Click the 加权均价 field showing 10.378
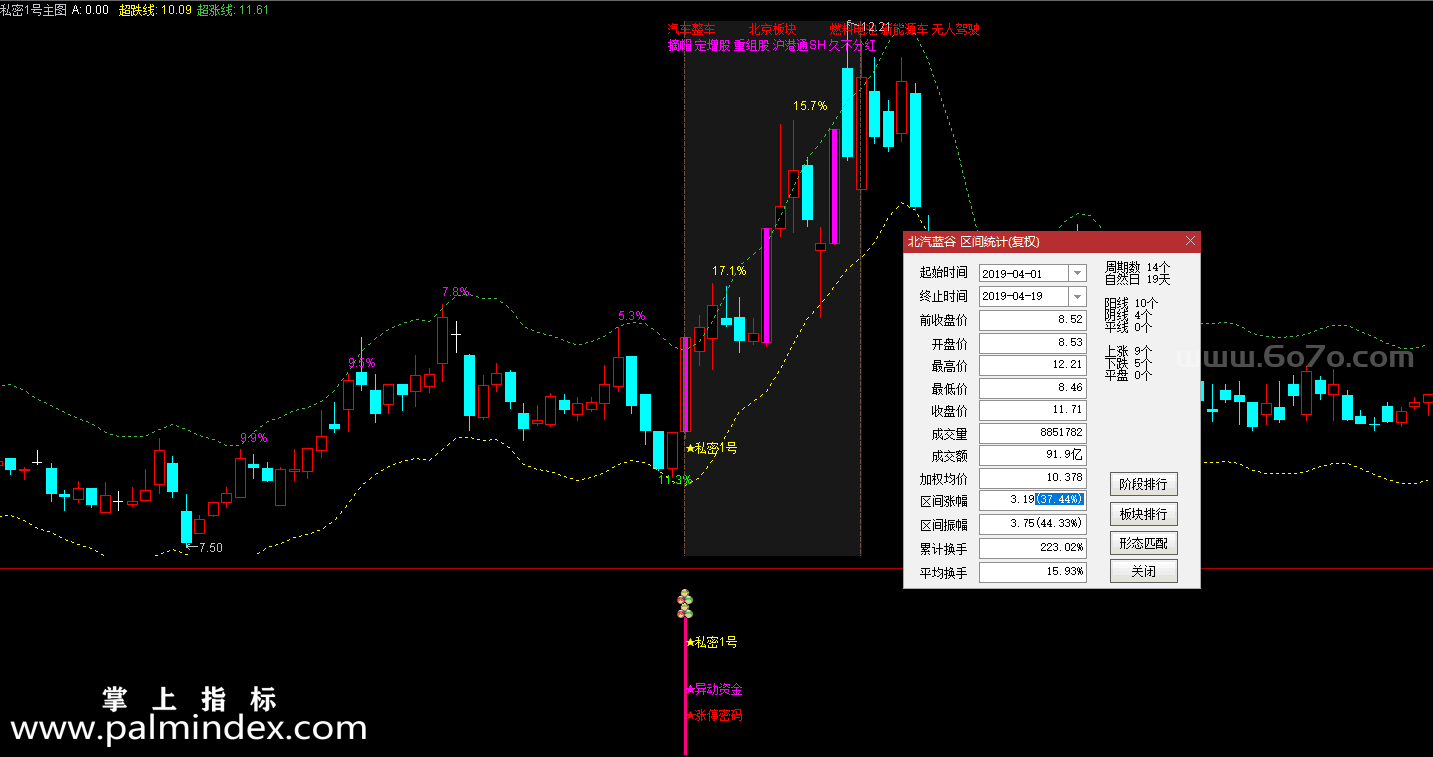 1032,478
